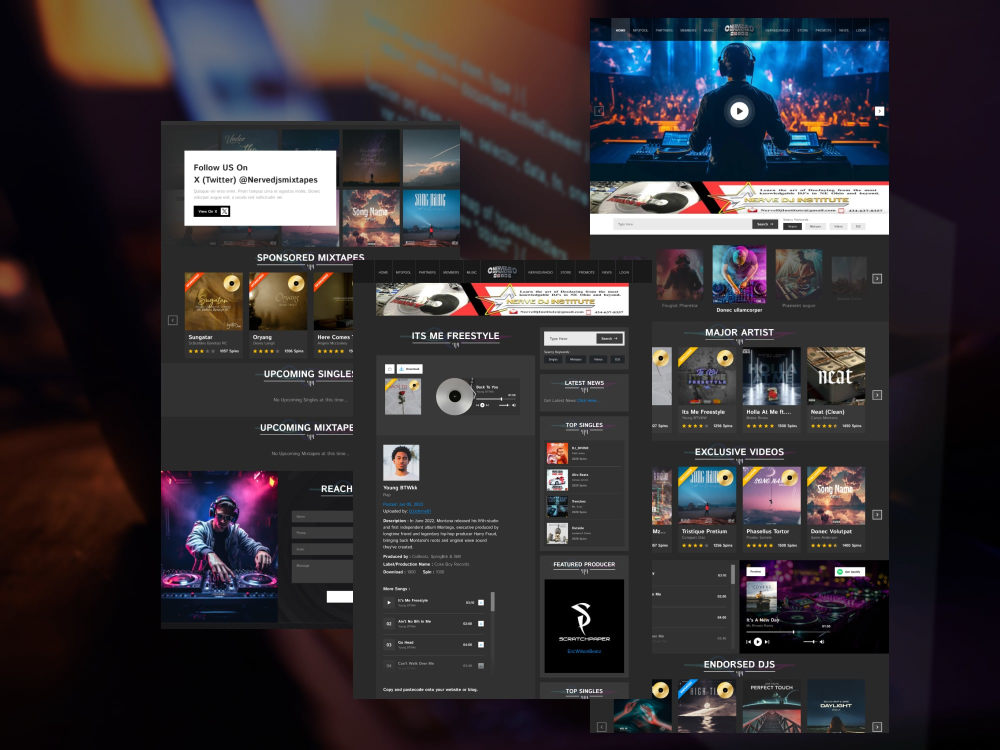Open the Click Here link under Latest News
The height and width of the screenshot is (750, 1000).
[x=587, y=401]
